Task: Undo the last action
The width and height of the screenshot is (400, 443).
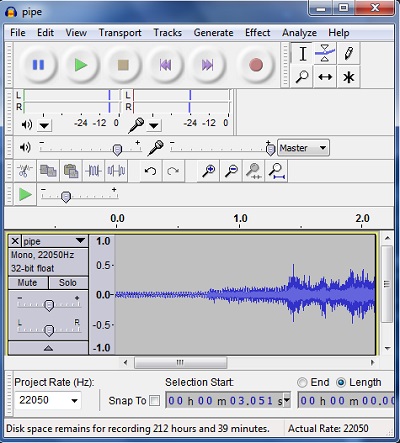Action: point(150,171)
